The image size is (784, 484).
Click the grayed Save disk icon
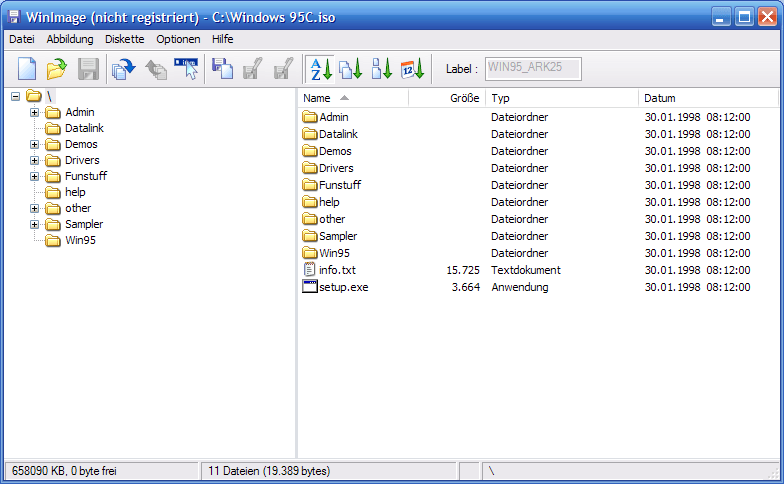88,68
